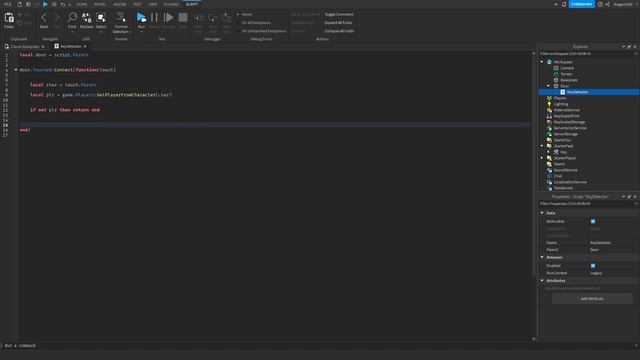Open the PLUGINS ribbon tab
Viewport: 640px width, 360px height.
171,4
